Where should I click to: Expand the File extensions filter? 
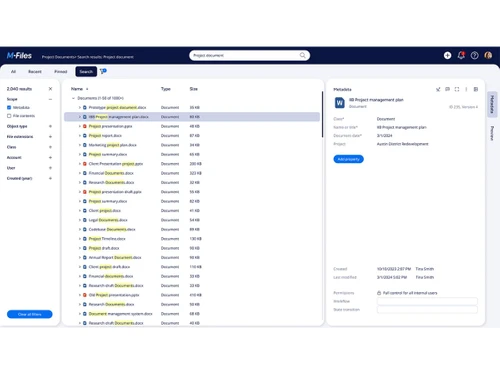coord(50,137)
